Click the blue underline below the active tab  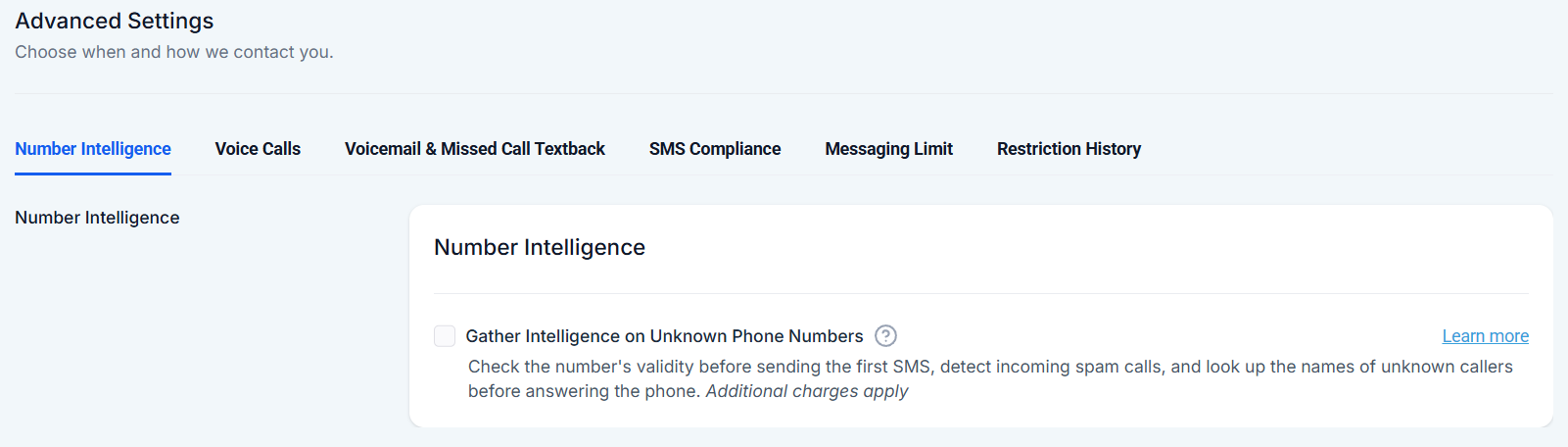[93, 174]
